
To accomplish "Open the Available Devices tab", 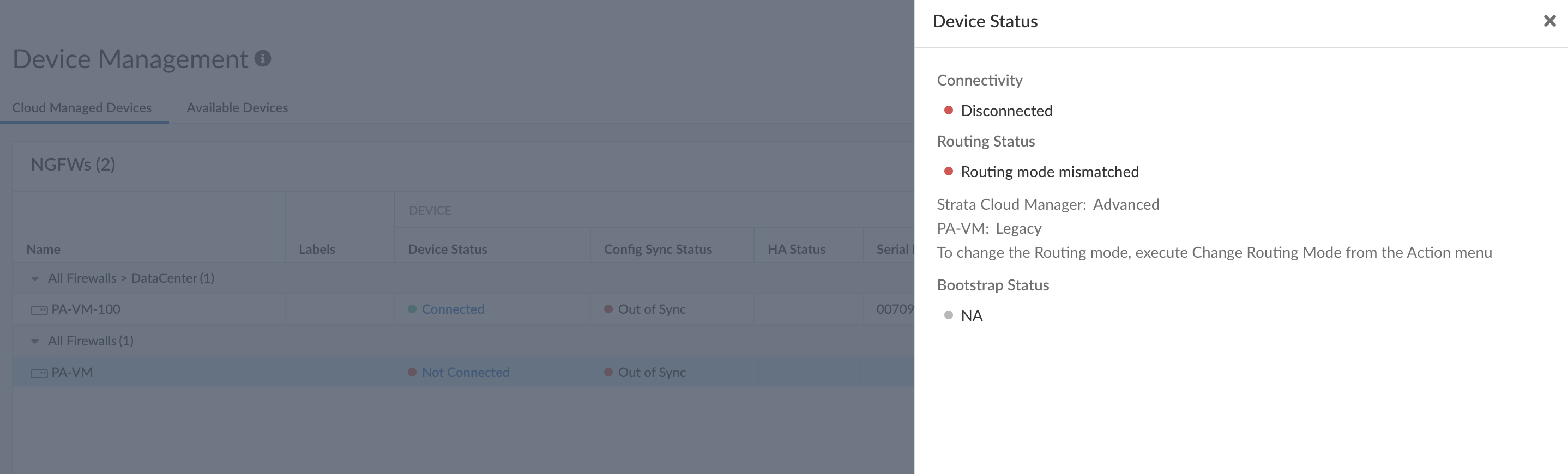I will (237, 108).
